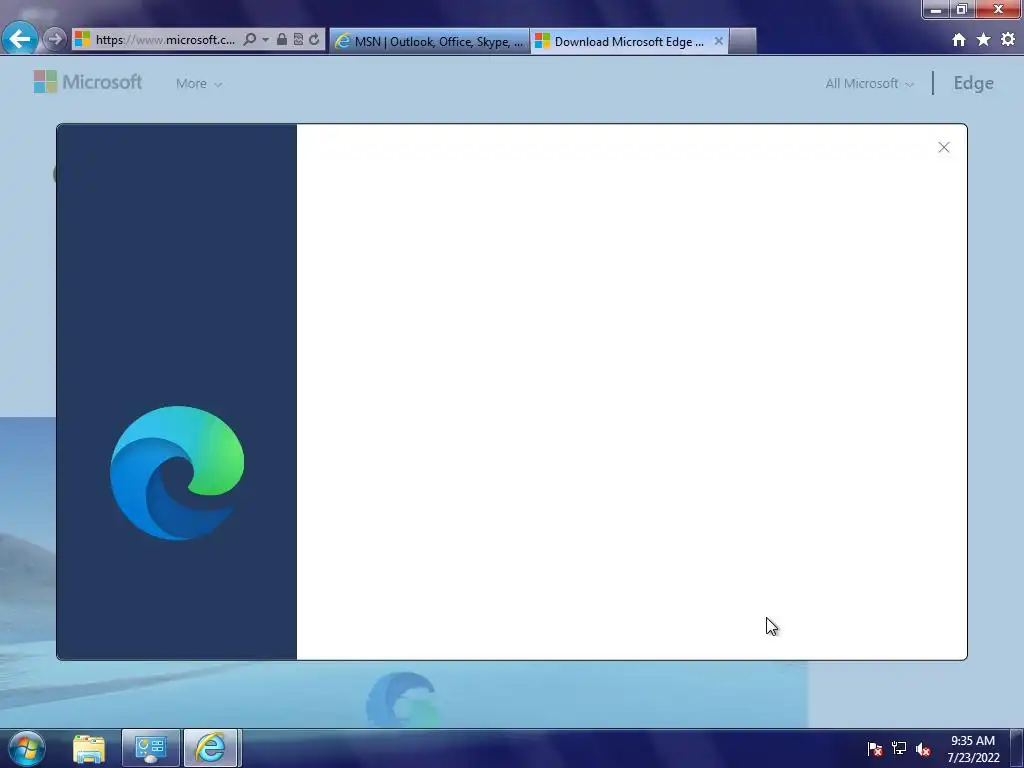
Task: Click the network status tray icon
Action: point(899,748)
